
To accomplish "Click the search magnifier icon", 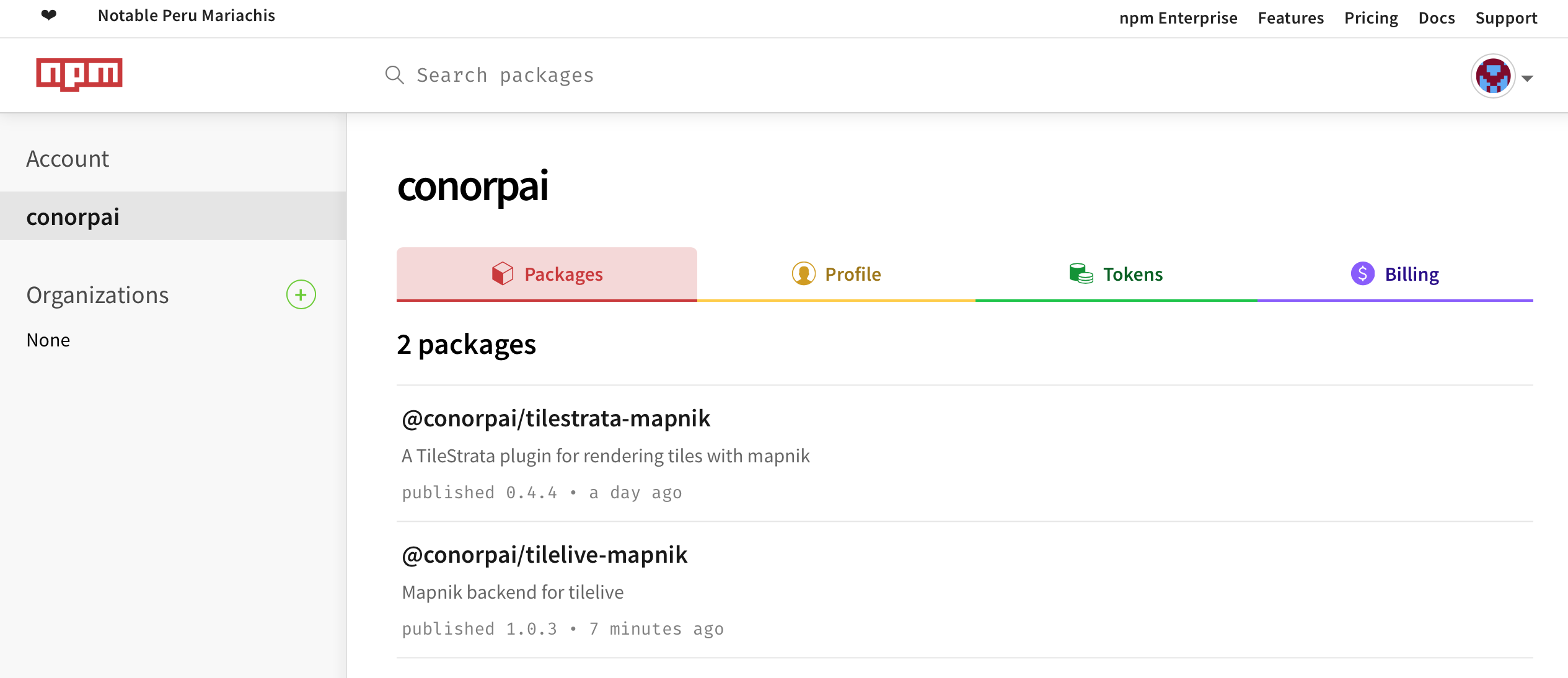I will point(394,75).
